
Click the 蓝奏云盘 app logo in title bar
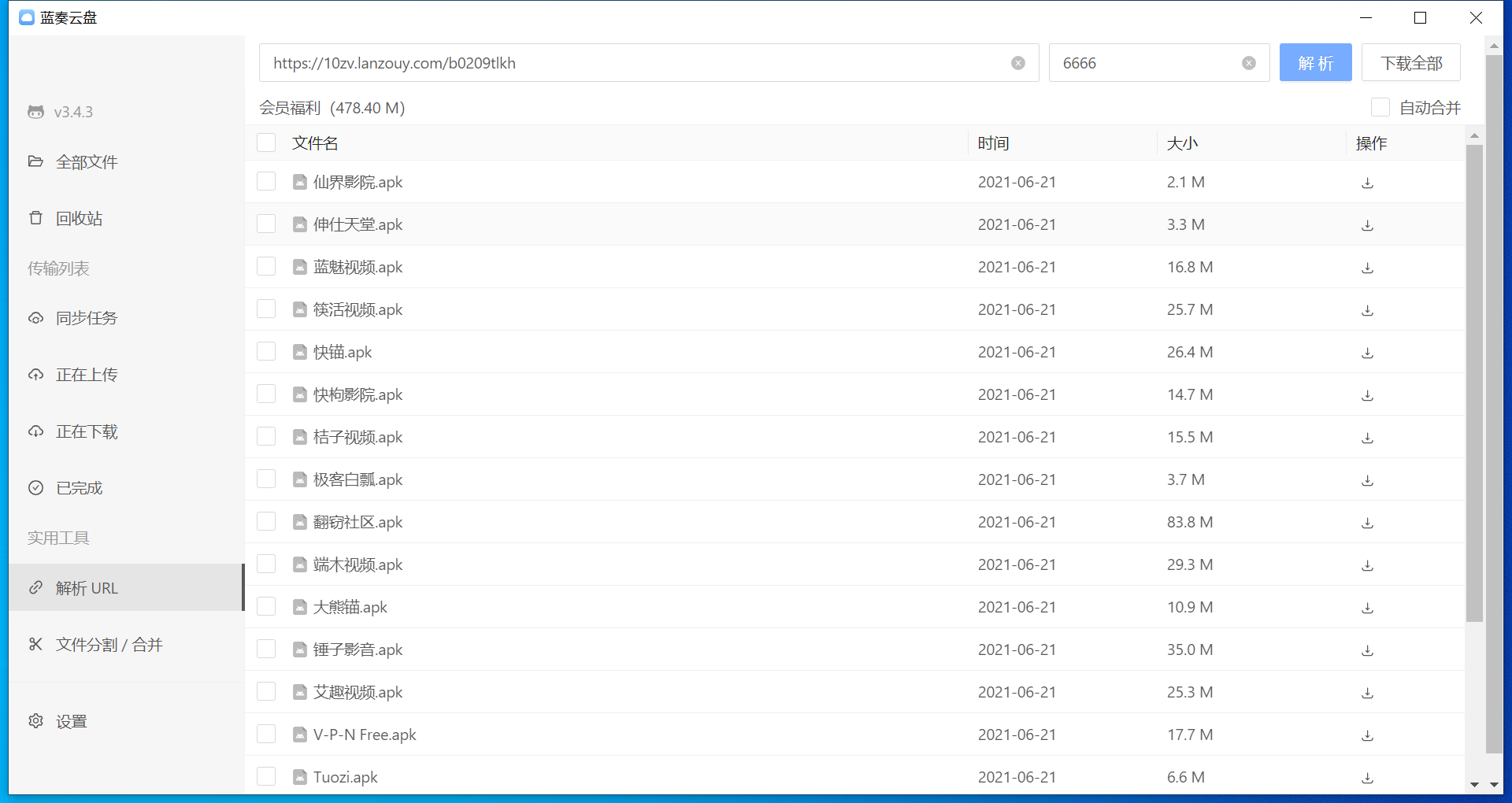tap(27, 17)
